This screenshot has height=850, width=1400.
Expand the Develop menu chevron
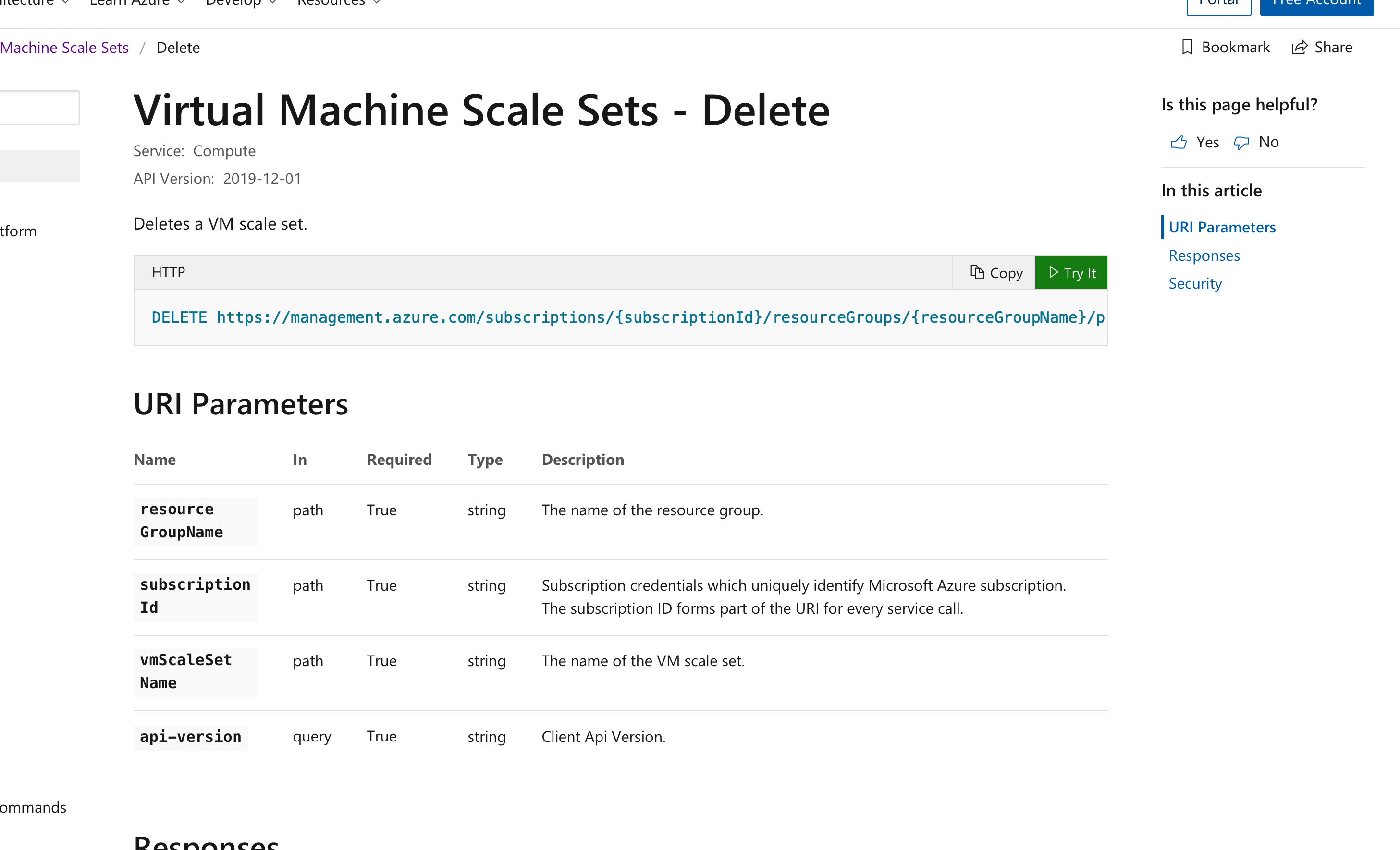[273, 2]
